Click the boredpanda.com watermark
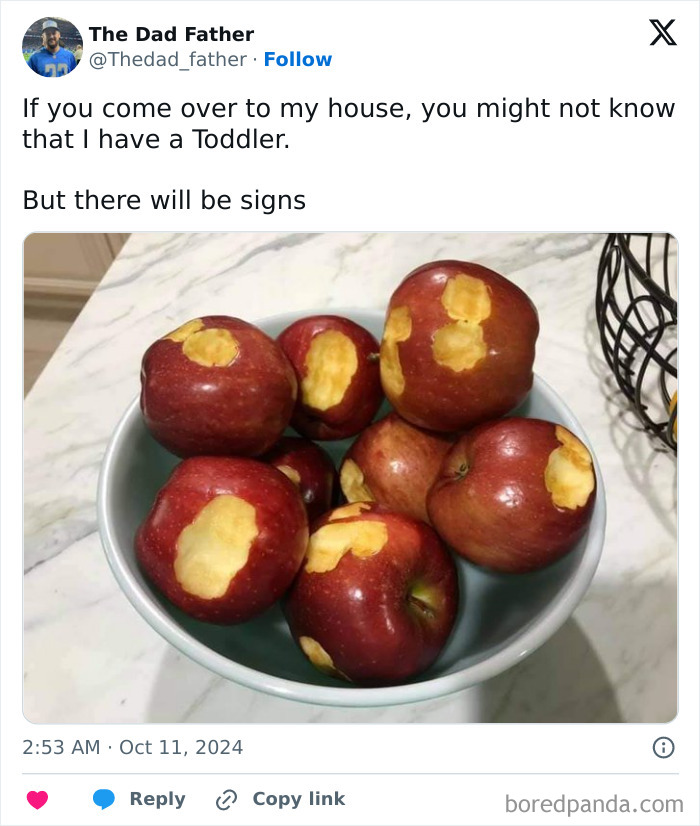 click(594, 805)
